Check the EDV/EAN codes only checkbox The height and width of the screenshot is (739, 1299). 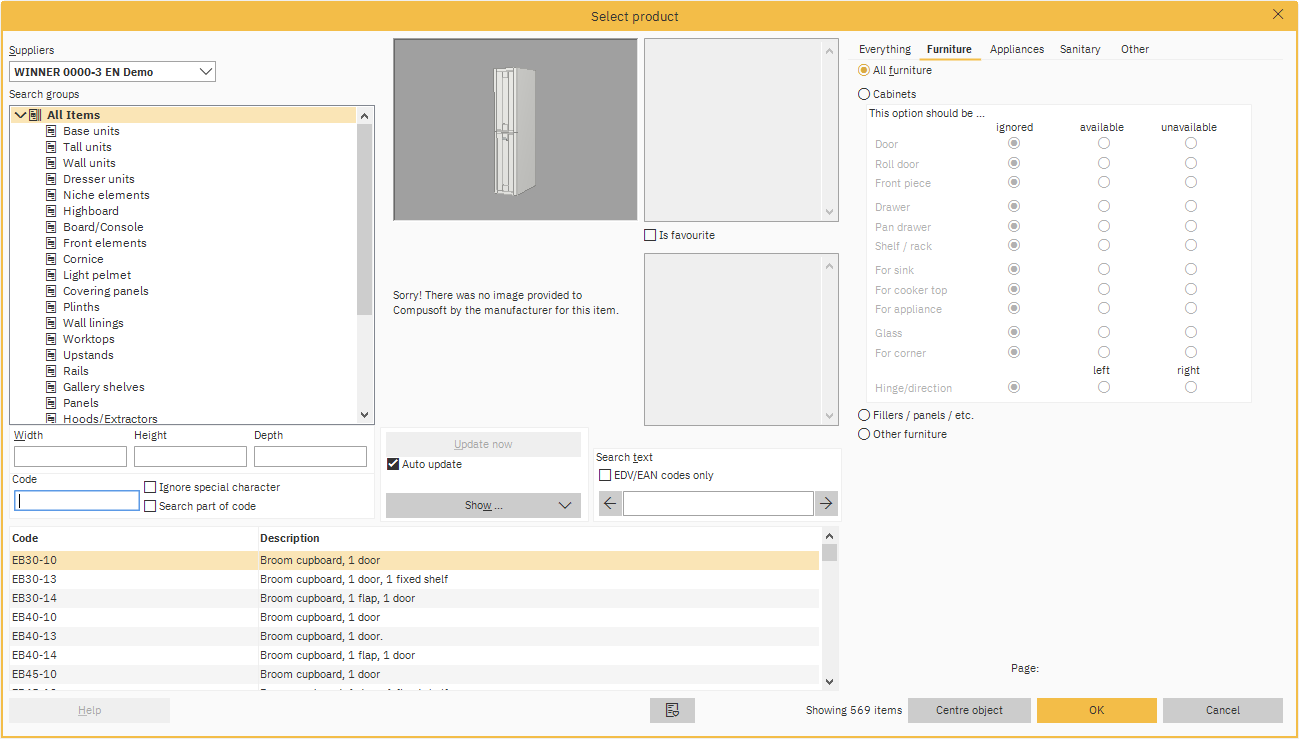tap(604, 475)
